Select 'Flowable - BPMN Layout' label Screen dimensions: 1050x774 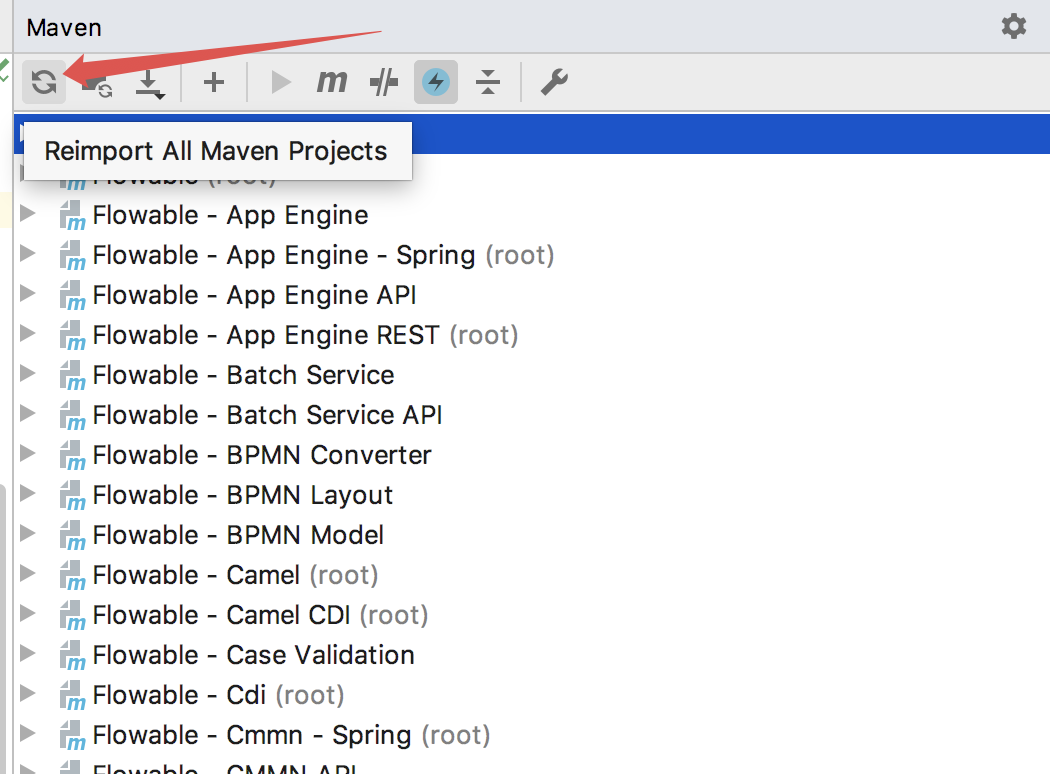[242, 495]
